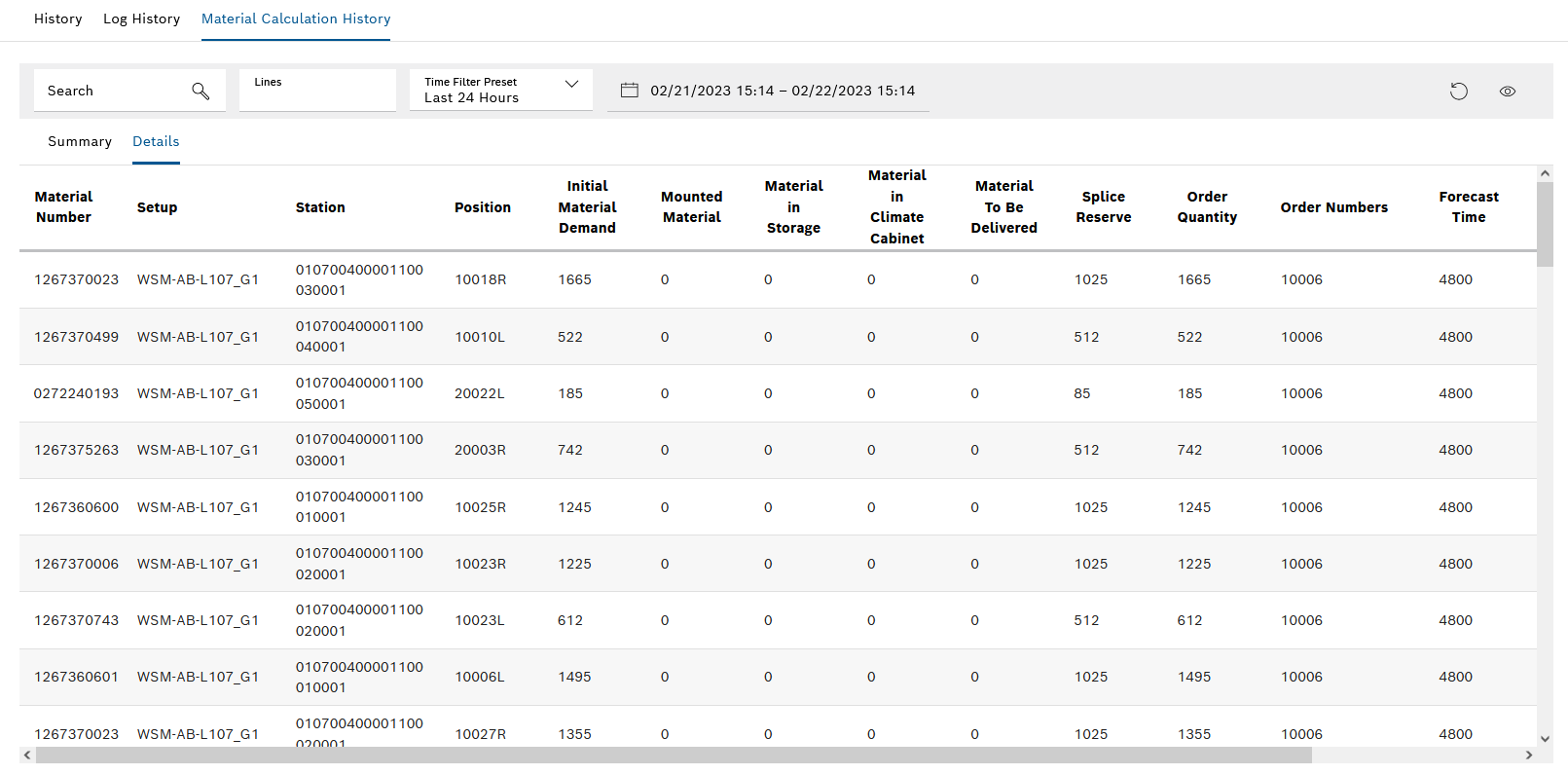Click order quantity value 1245
The image size is (1568, 775).
coord(1194,507)
